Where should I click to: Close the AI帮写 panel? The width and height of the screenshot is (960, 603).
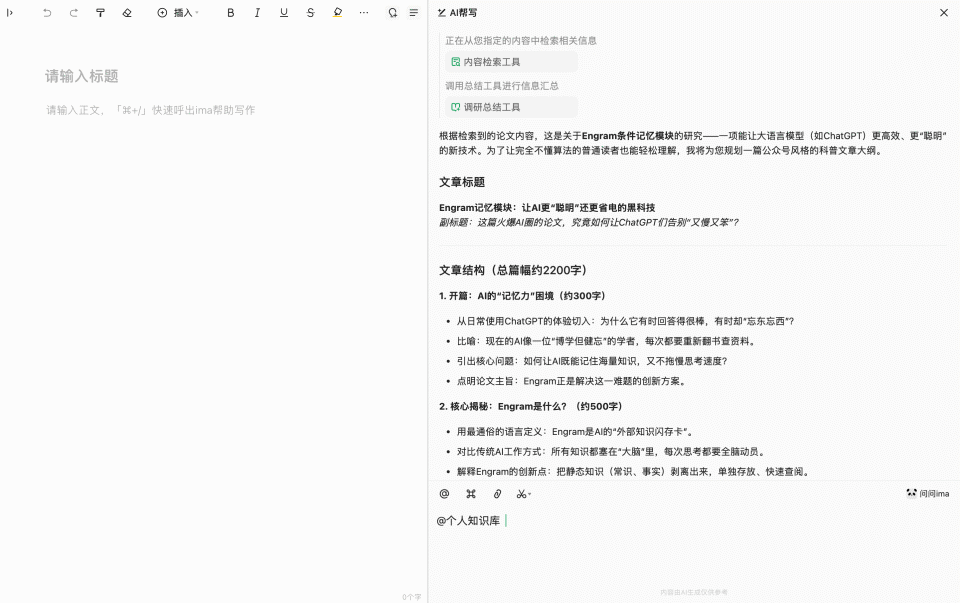944,13
